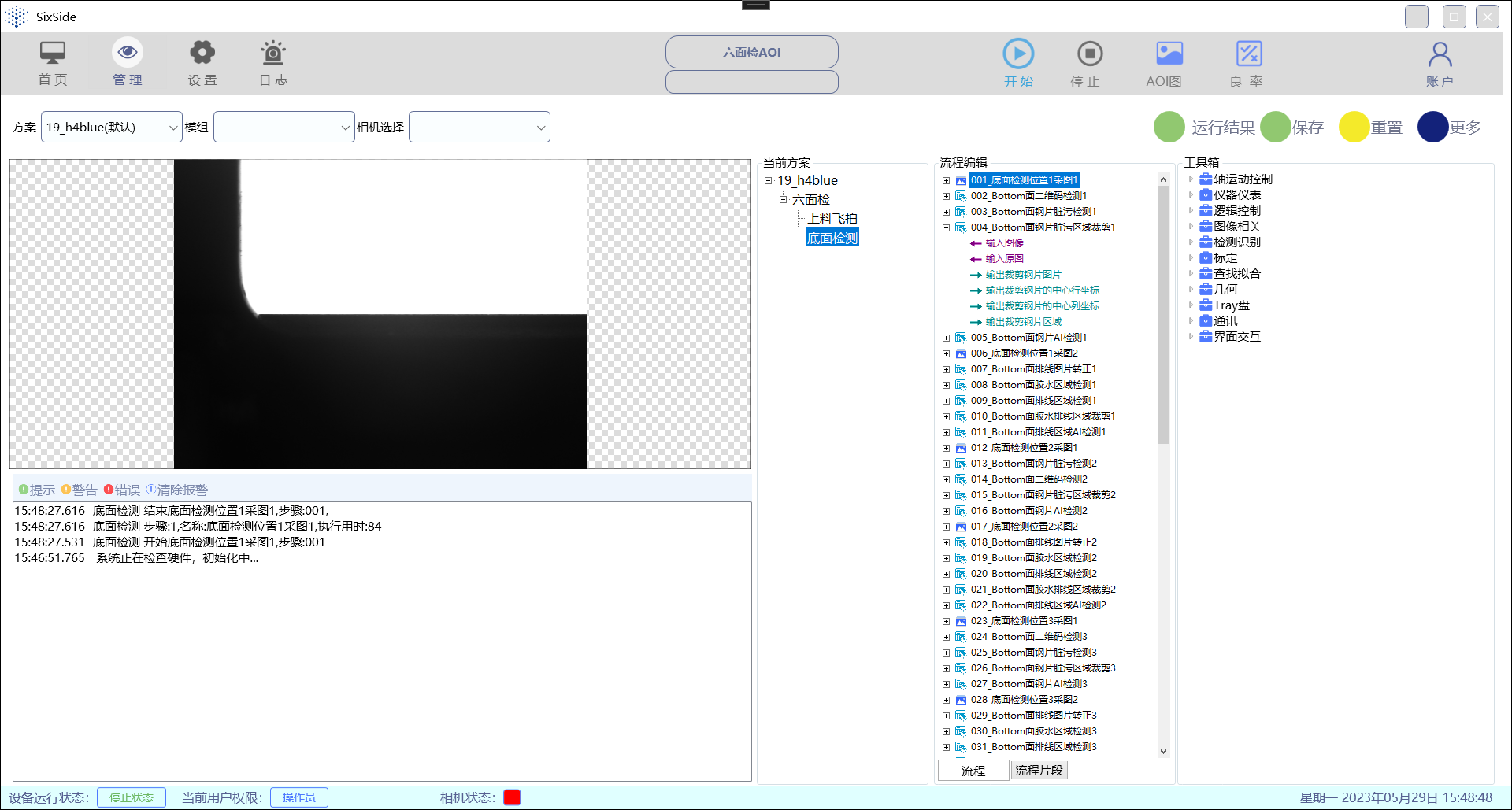Switch to the 流程片段 tab

(x=1039, y=771)
